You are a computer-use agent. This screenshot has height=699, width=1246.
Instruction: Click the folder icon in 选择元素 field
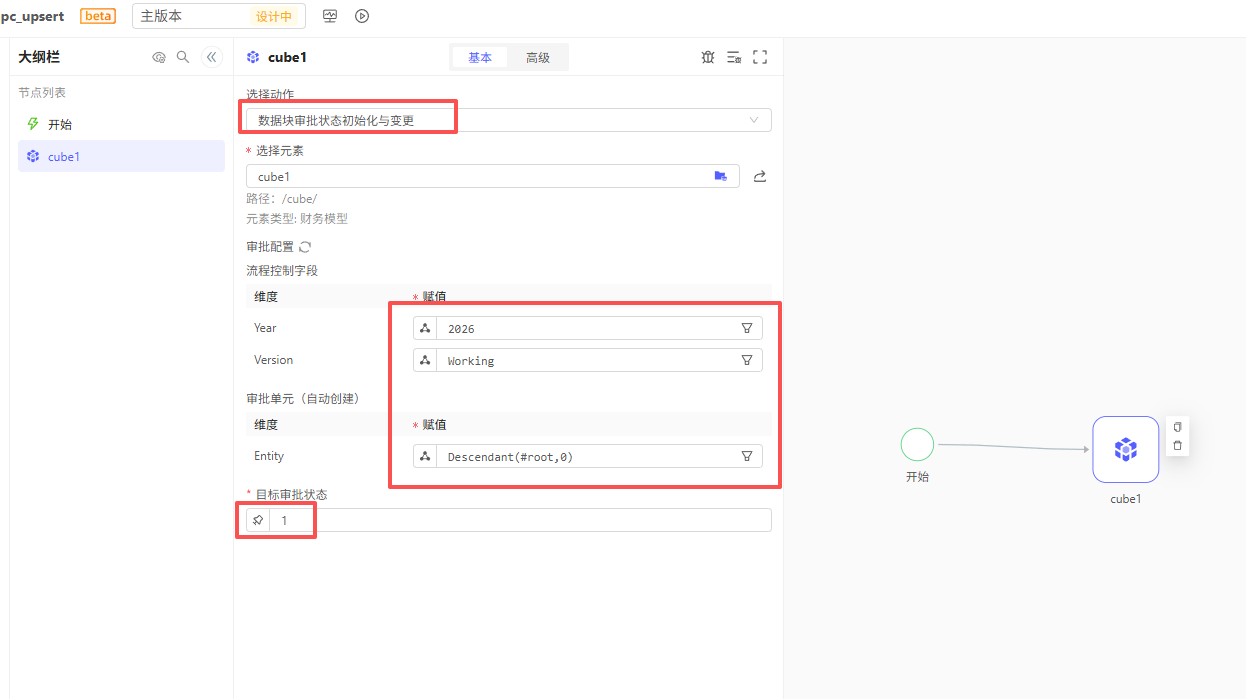coord(720,176)
